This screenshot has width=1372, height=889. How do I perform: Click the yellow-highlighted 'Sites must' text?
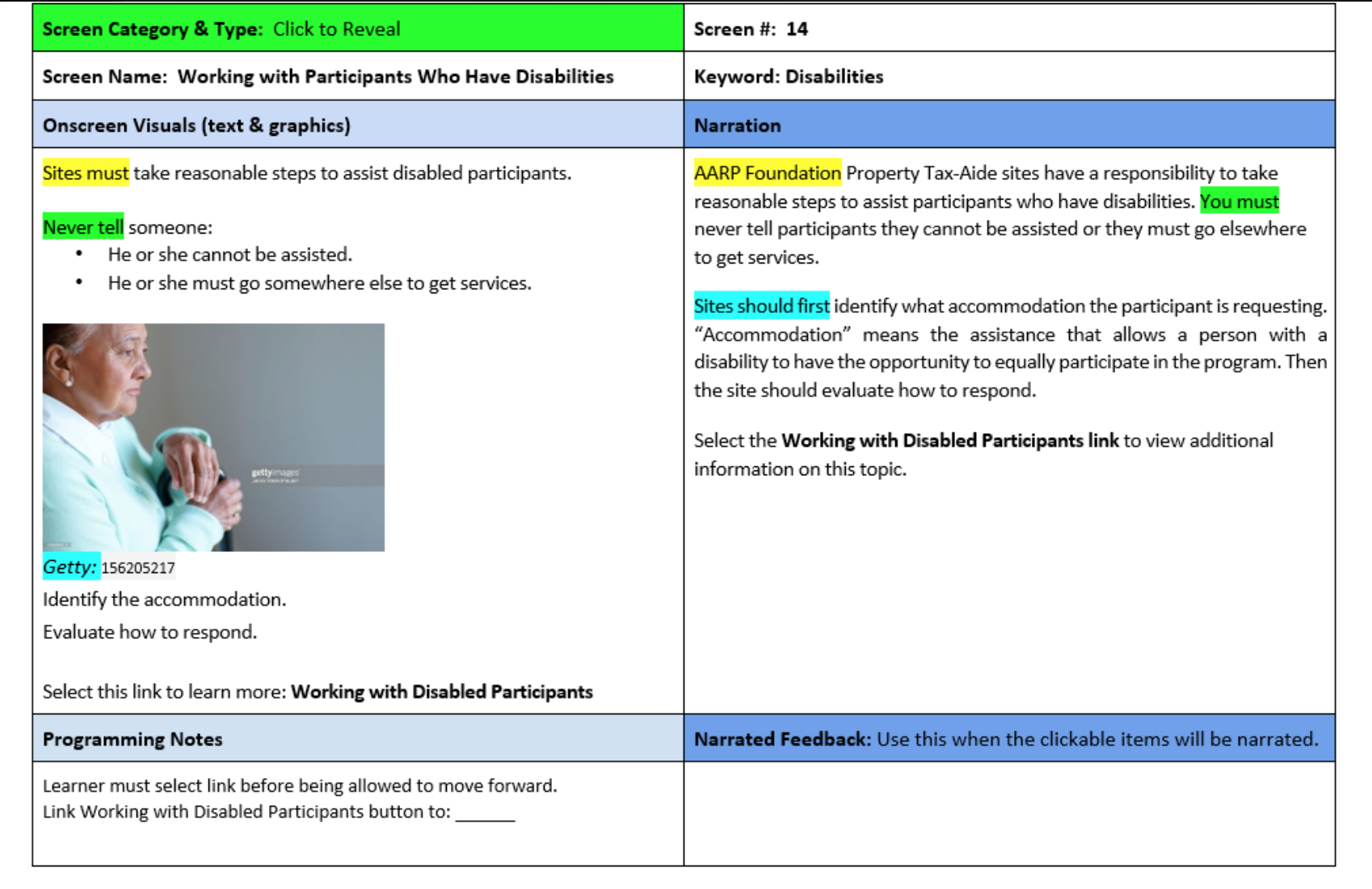tap(85, 172)
